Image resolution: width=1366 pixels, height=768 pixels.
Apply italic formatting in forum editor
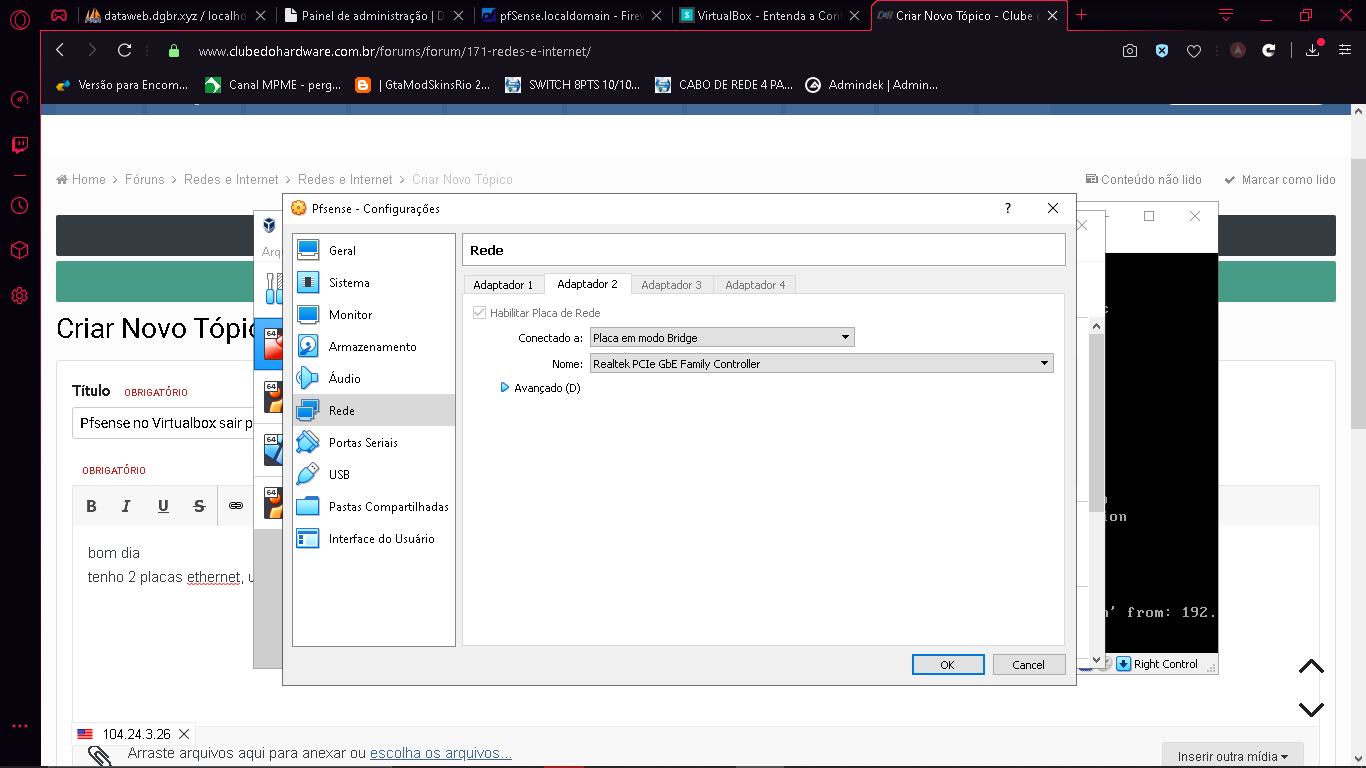(x=126, y=506)
